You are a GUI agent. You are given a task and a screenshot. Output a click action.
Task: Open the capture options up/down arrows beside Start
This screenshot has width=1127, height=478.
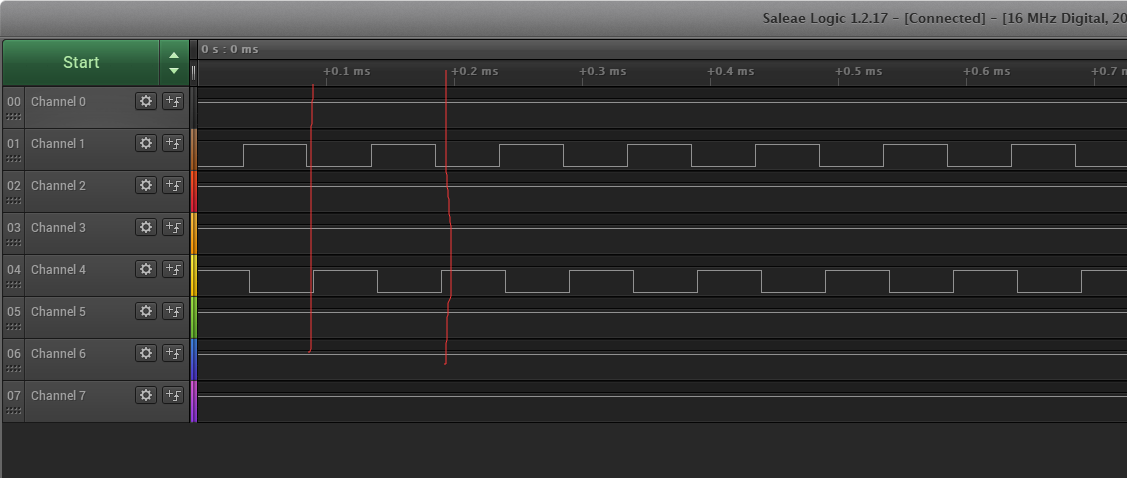tap(174, 63)
